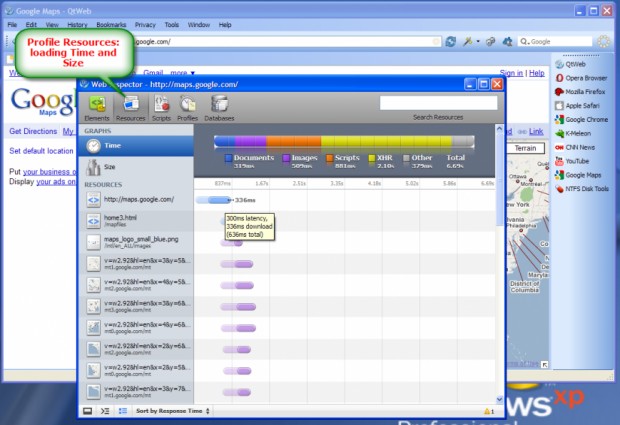Select the Time graph in the sidebar
This screenshot has height=425, width=620.
pyautogui.click(x=136, y=146)
